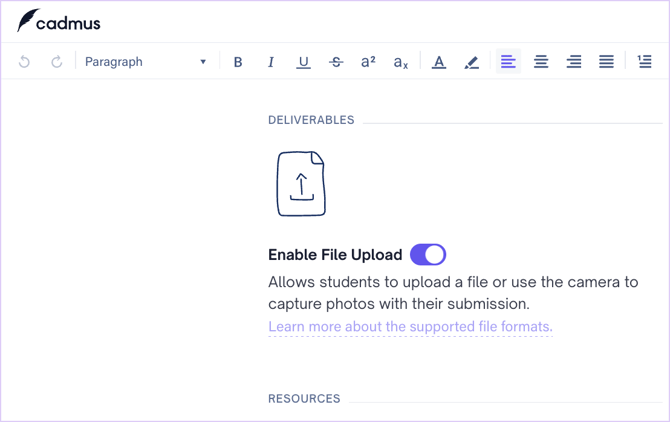Viewport: 670px width, 422px height.
Task: Open the text color picker
Action: click(x=439, y=62)
